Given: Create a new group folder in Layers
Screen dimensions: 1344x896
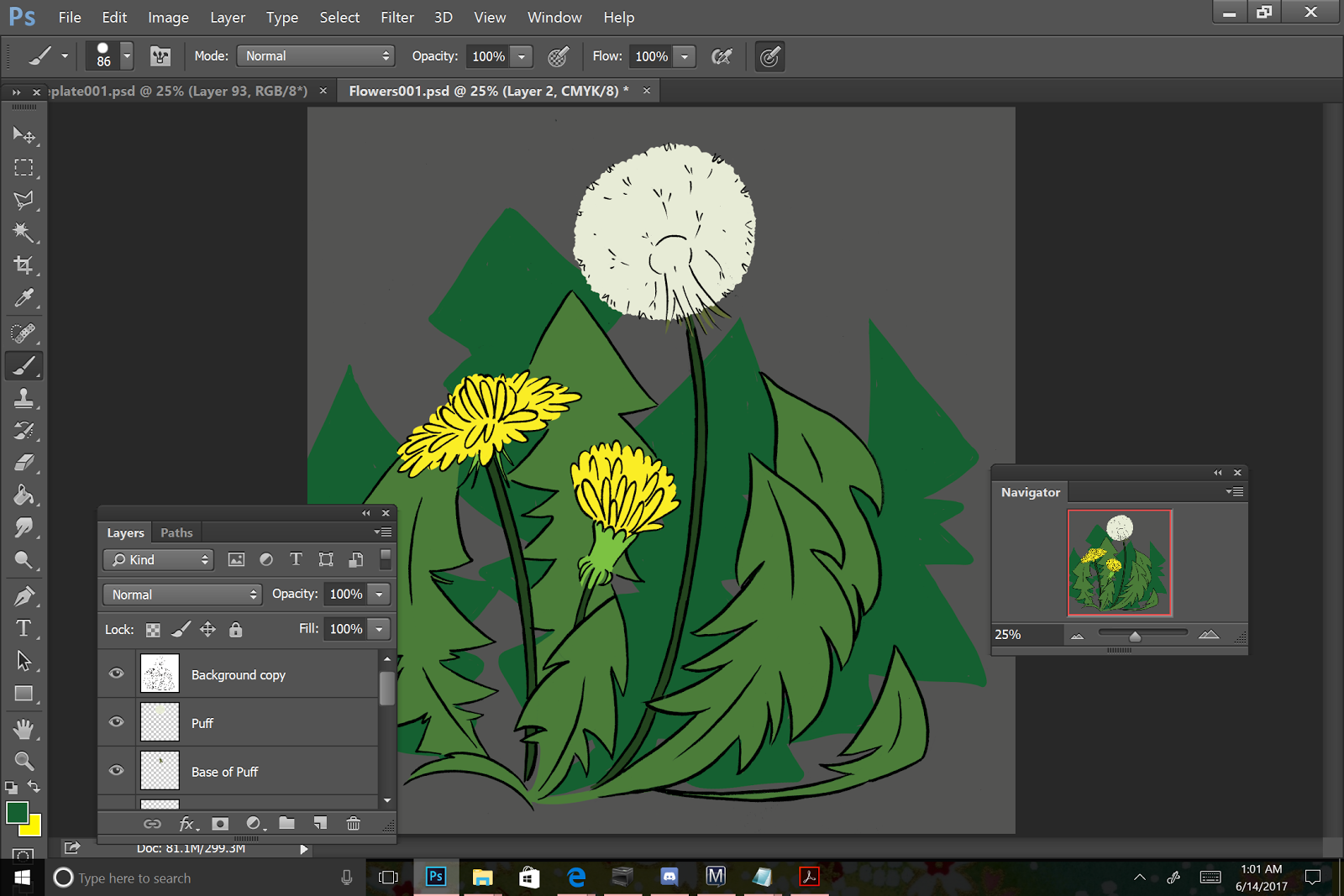Looking at the screenshot, I should 286,824.
